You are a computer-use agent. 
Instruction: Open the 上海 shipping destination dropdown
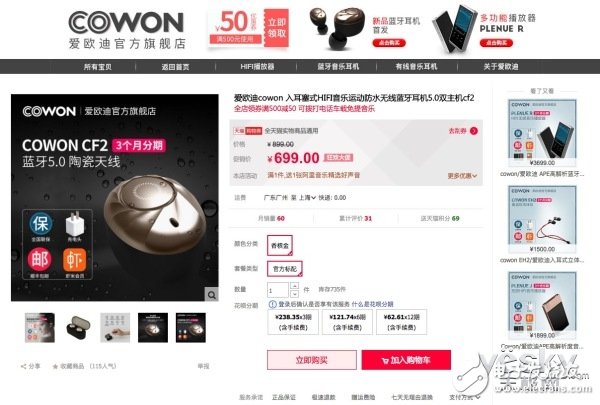[307, 198]
